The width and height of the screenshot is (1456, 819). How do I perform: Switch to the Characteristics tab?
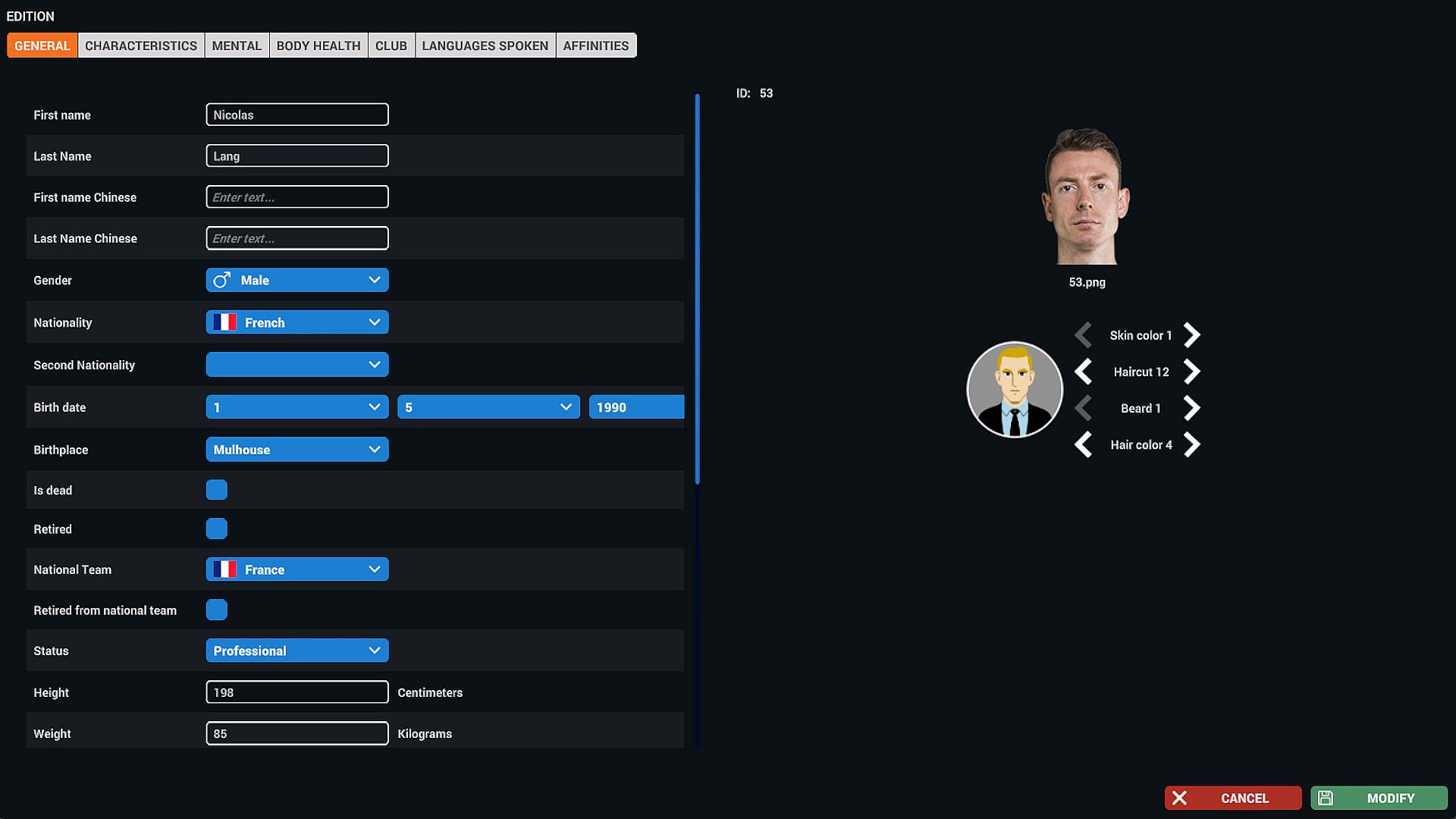tap(141, 45)
